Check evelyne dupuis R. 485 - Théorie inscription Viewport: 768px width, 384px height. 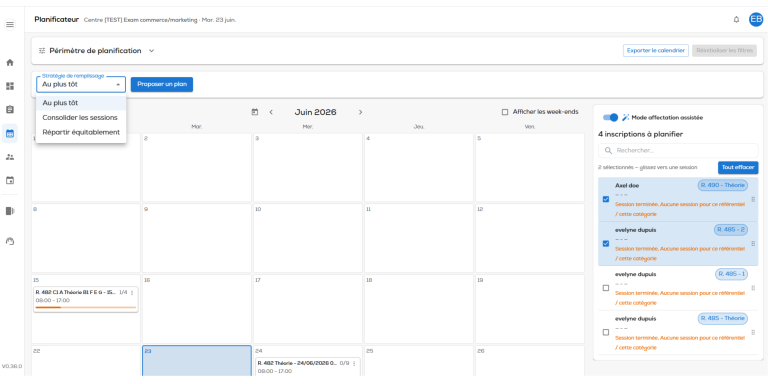tap(606, 332)
